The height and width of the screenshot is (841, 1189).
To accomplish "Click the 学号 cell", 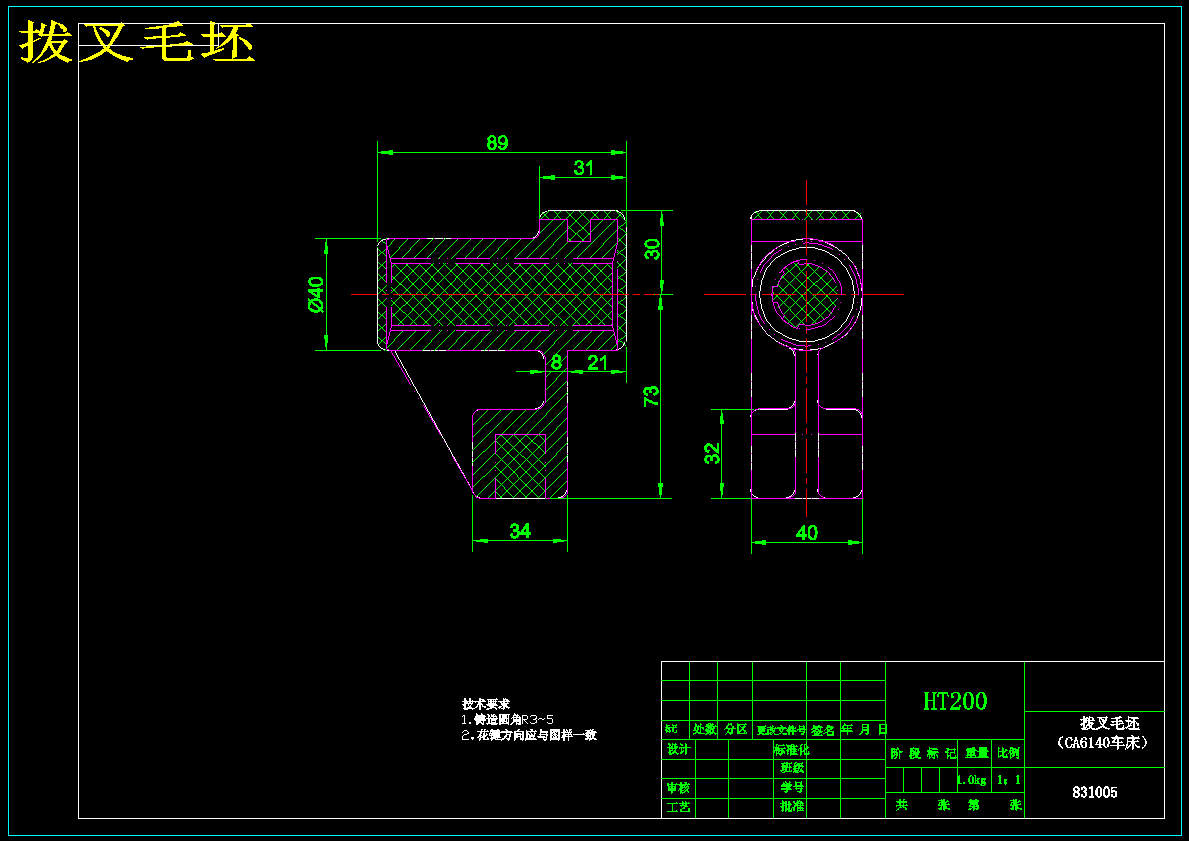I will coord(792,788).
